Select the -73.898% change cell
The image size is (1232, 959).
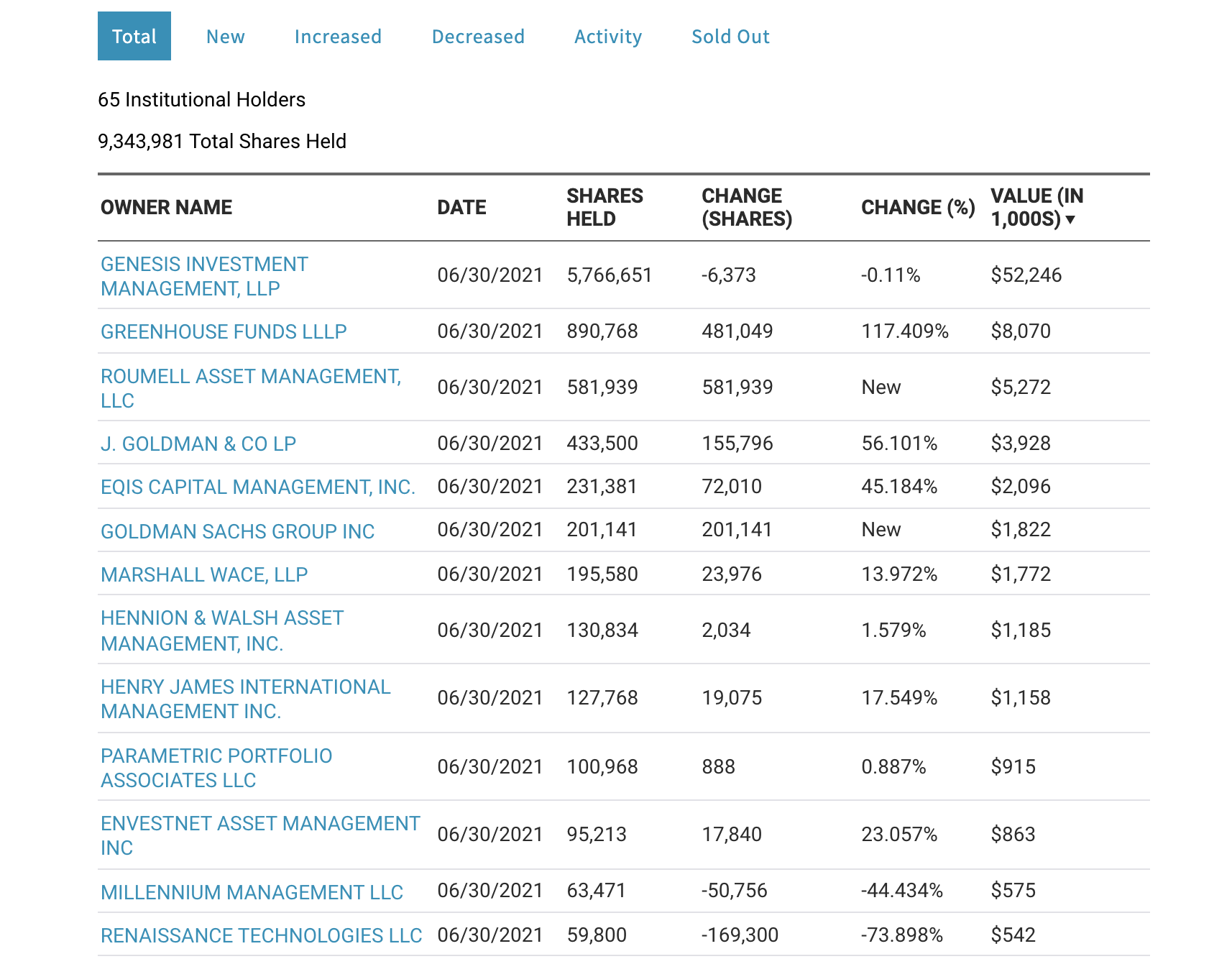[x=902, y=935]
